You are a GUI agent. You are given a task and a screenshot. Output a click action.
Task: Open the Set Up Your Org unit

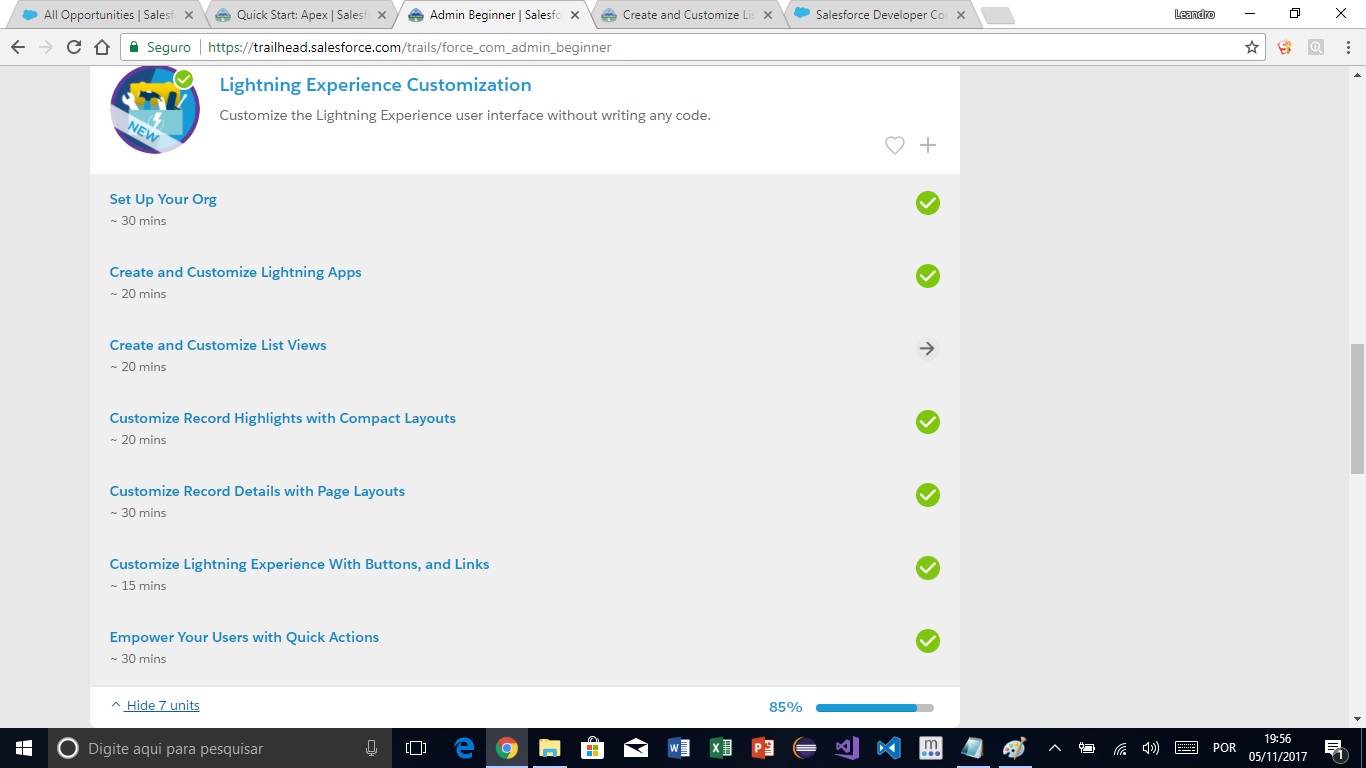(163, 199)
